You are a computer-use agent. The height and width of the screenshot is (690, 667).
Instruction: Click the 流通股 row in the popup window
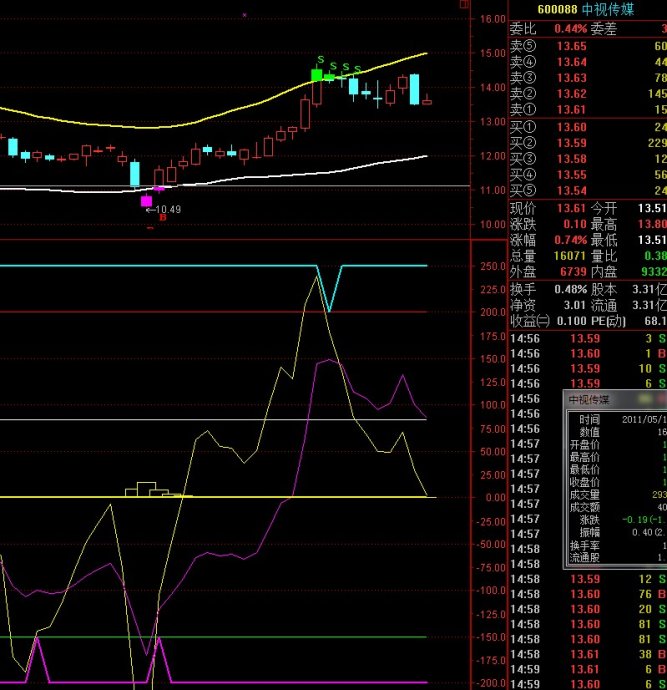pos(617,558)
